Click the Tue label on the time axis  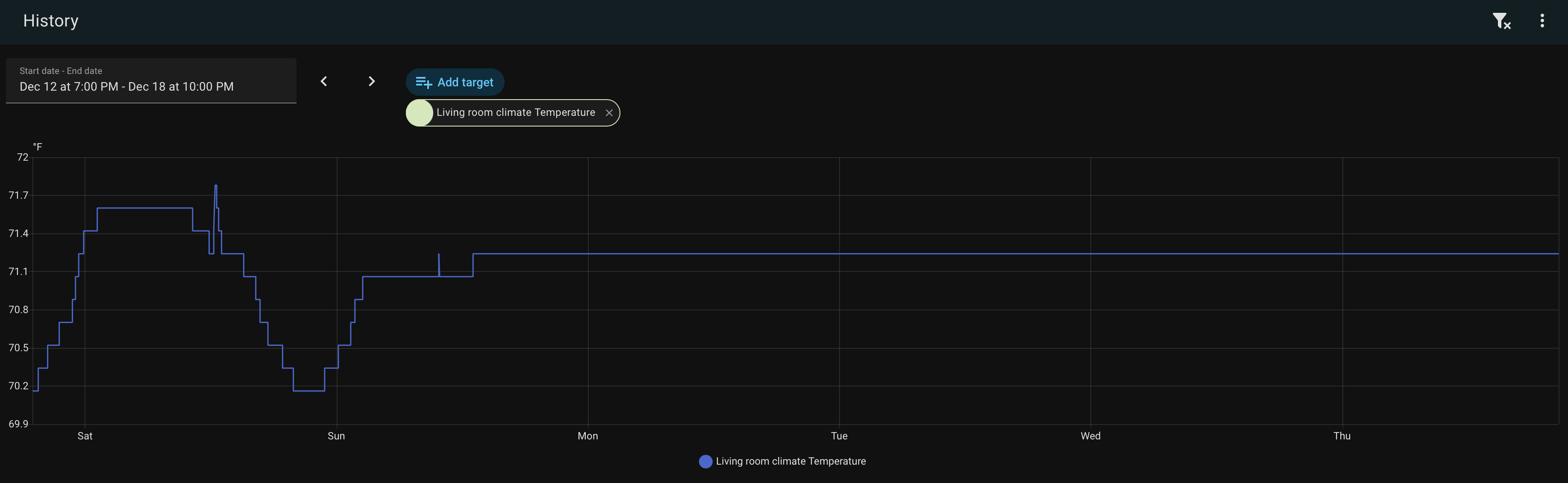pos(839,436)
